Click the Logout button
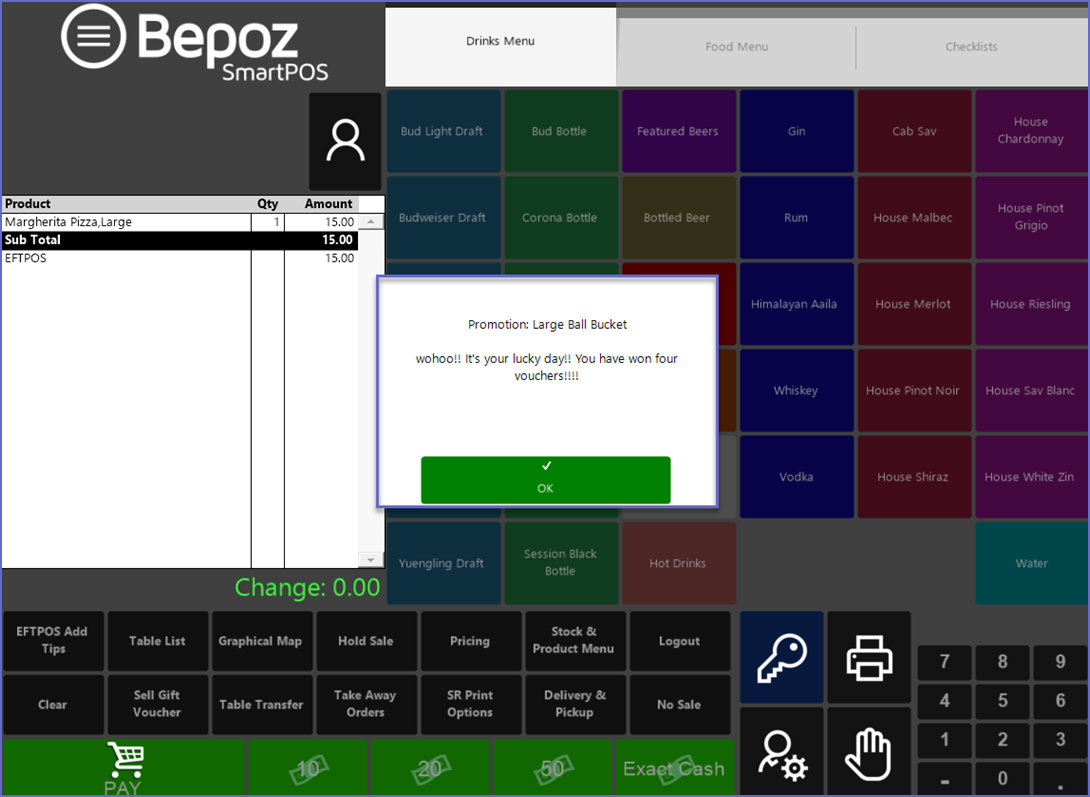The width and height of the screenshot is (1090, 797). click(679, 641)
